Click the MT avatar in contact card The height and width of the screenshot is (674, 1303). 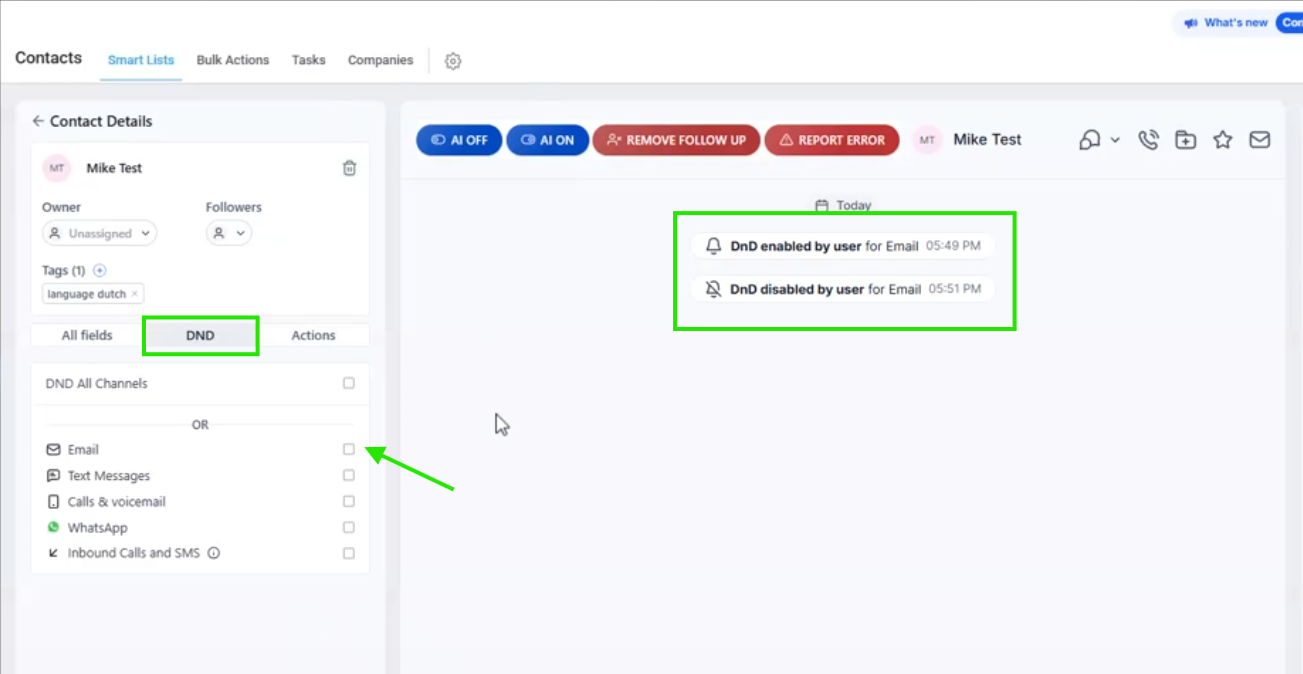tap(57, 168)
